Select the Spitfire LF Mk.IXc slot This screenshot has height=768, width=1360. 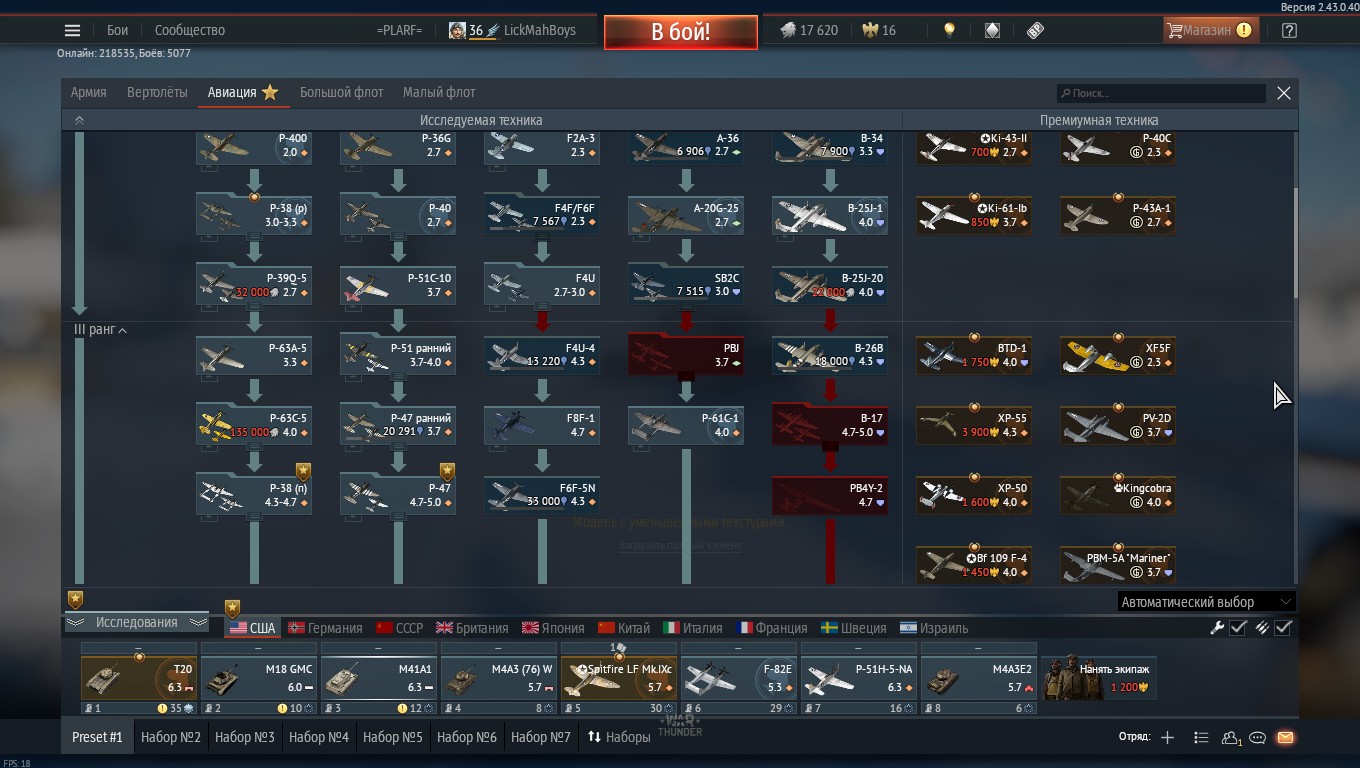click(618, 678)
